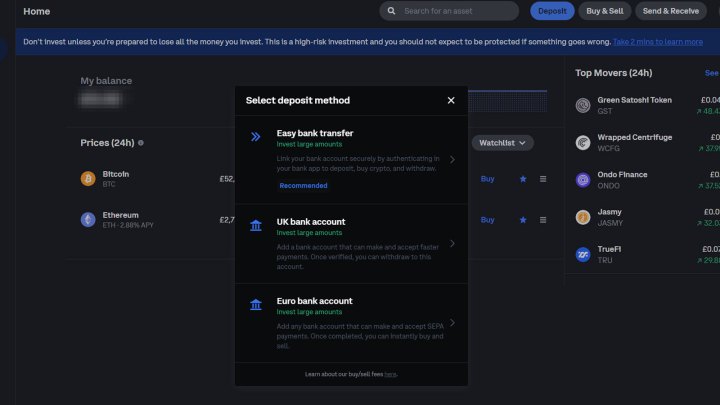720x405 pixels.
Task: Click the Ondo Finance icon
Action: tap(583, 180)
